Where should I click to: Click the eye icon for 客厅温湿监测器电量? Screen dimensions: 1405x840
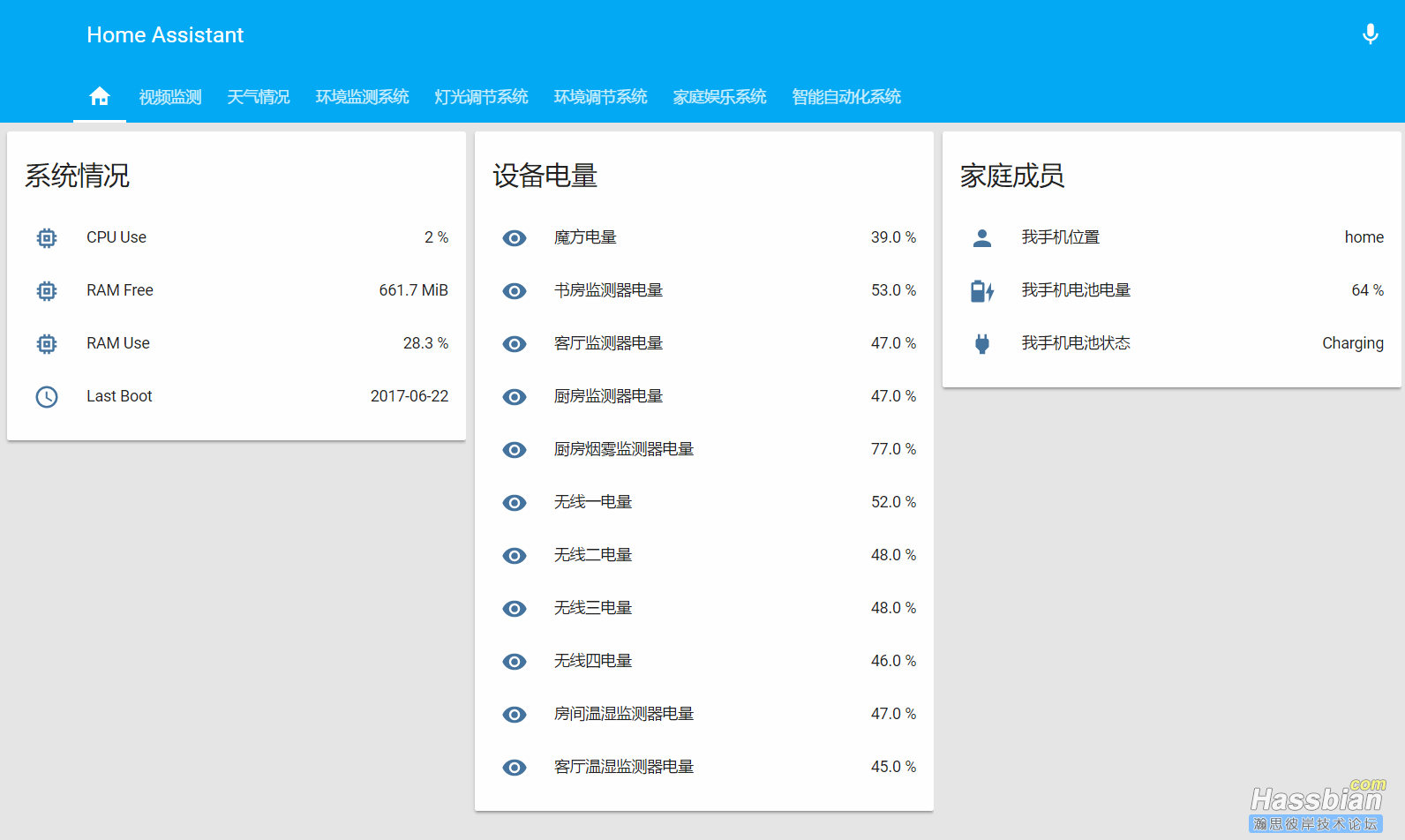[515, 767]
